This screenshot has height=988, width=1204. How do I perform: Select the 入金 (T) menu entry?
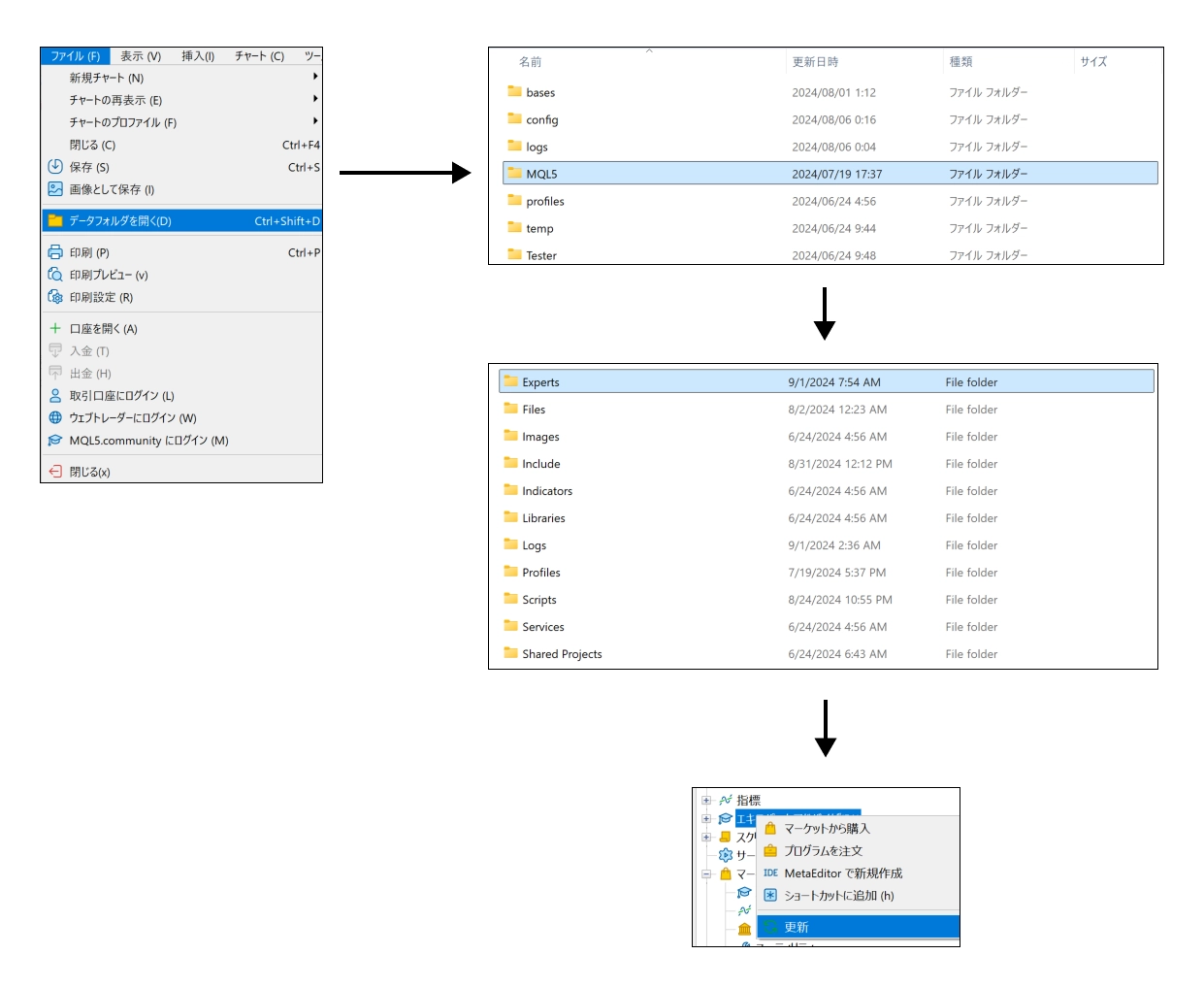(x=181, y=350)
